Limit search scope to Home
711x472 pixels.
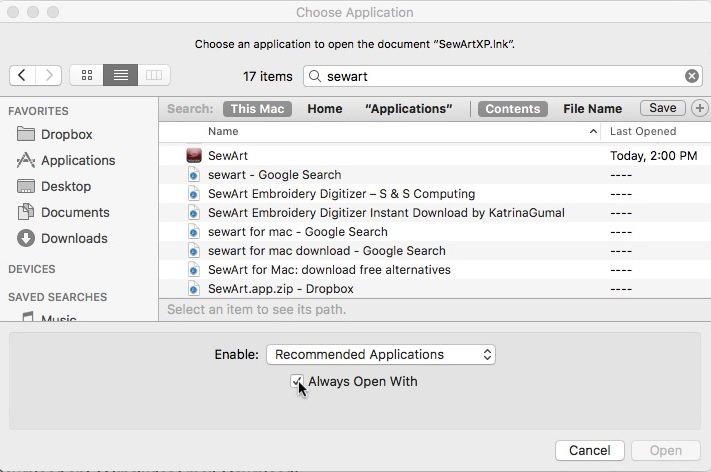325,109
